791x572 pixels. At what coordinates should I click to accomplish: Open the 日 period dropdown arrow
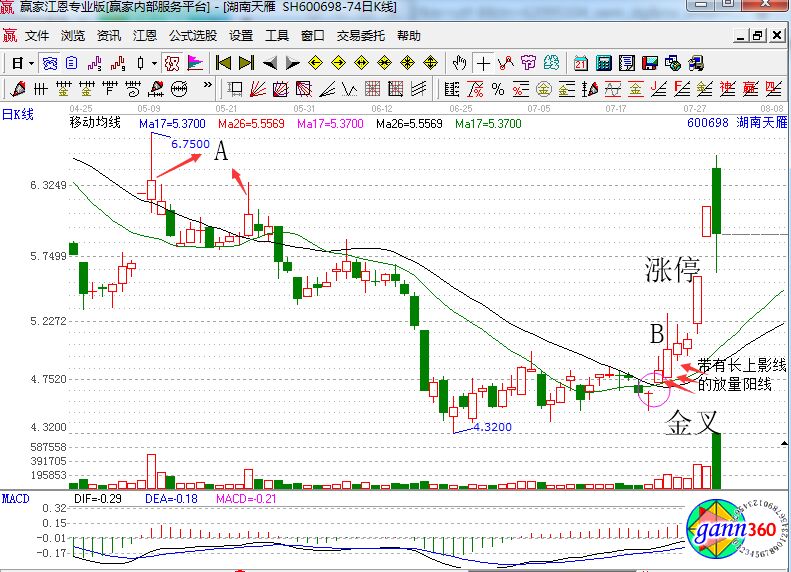coord(32,63)
